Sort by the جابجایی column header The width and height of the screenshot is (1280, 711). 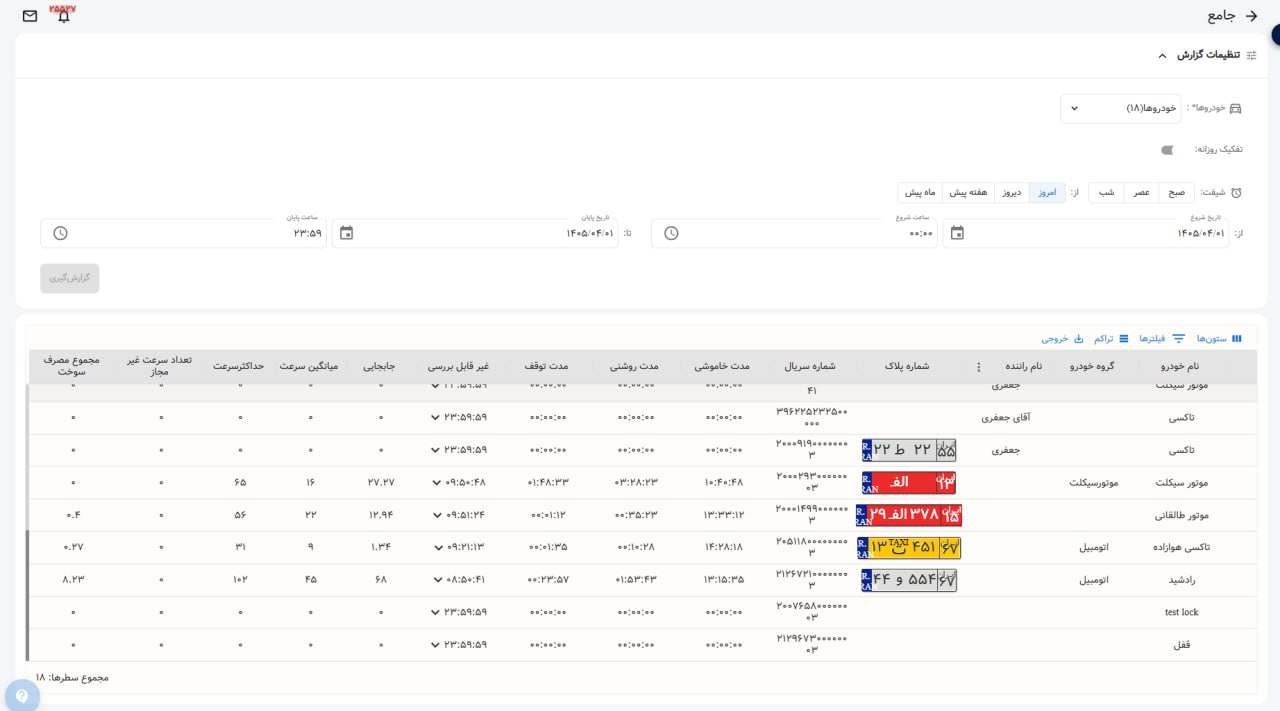(381, 366)
